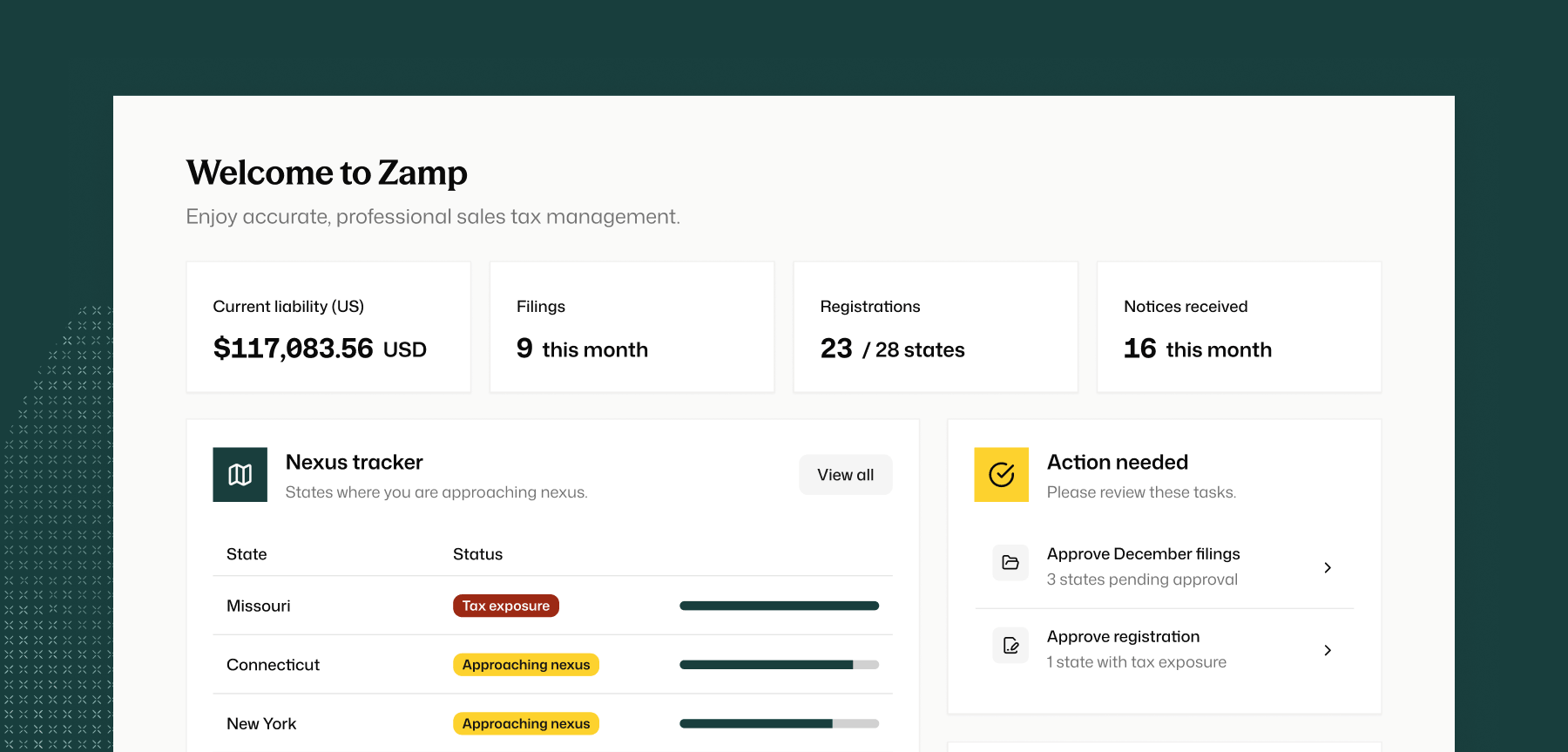Screen dimensions: 1568x752
Task: Click New York's Approaching nexus badge
Action: coord(526,723)
